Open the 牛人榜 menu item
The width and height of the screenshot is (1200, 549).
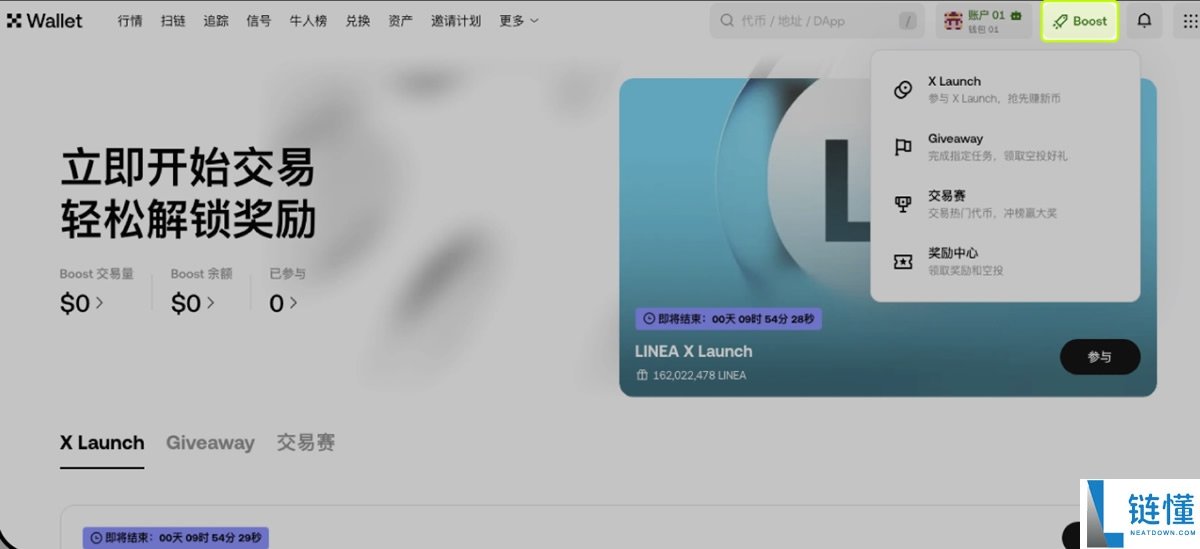pos(308,20)
